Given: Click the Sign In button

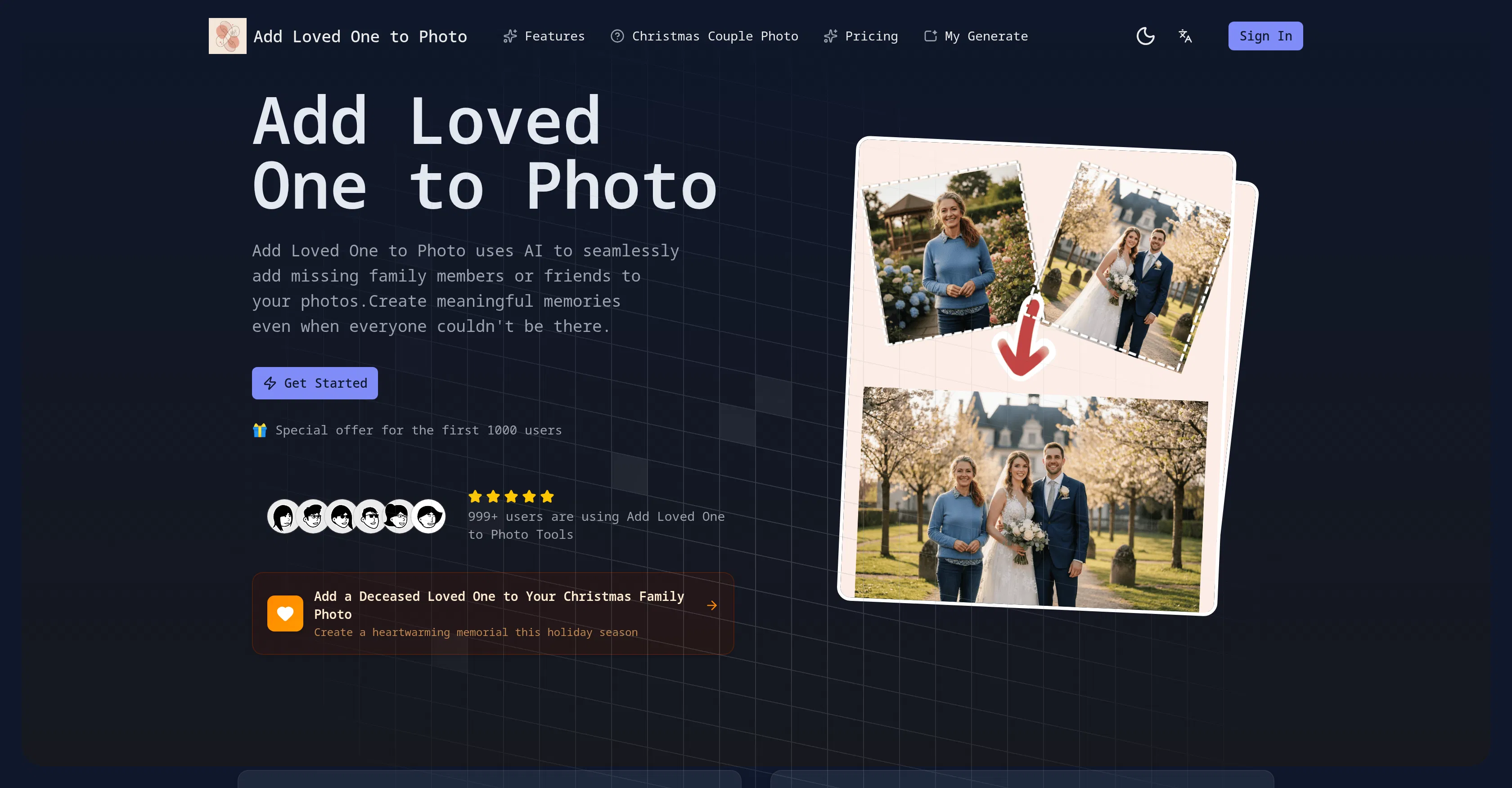Looking at the screenshot, I should pyautogui.click(x=1265, y=36).
